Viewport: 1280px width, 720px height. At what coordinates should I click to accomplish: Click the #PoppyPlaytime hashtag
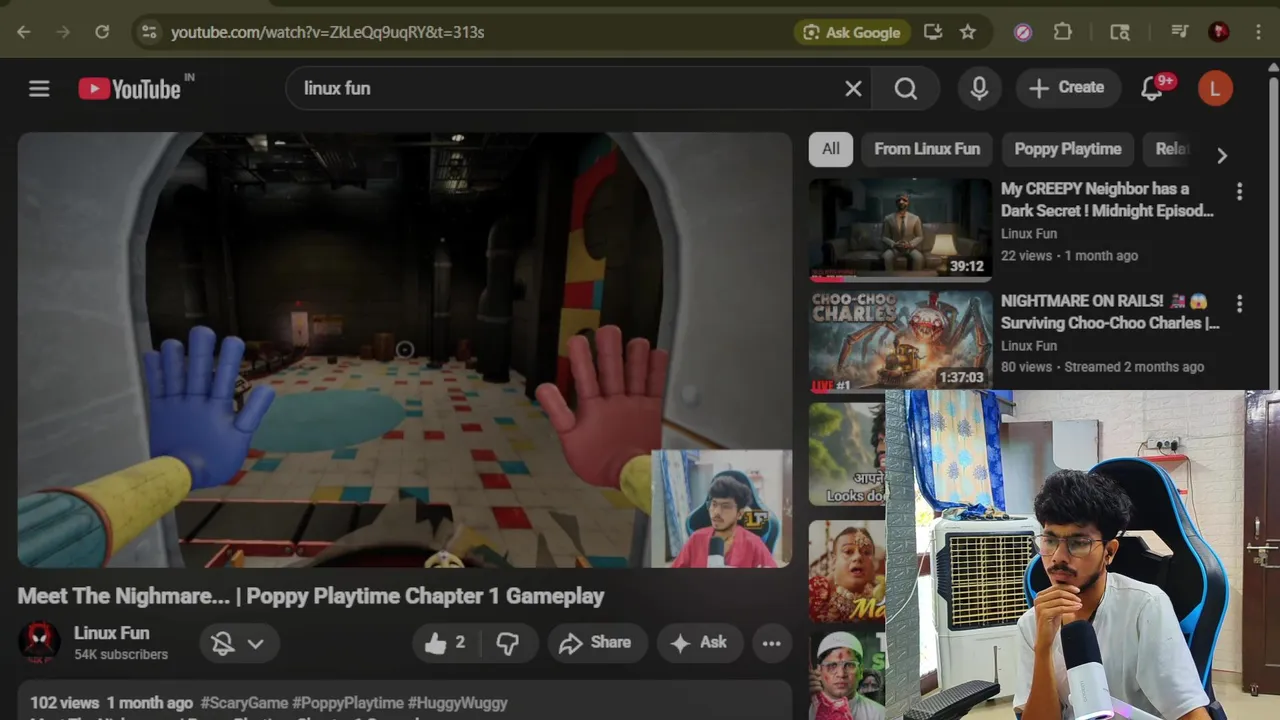(x=348, y=703)
